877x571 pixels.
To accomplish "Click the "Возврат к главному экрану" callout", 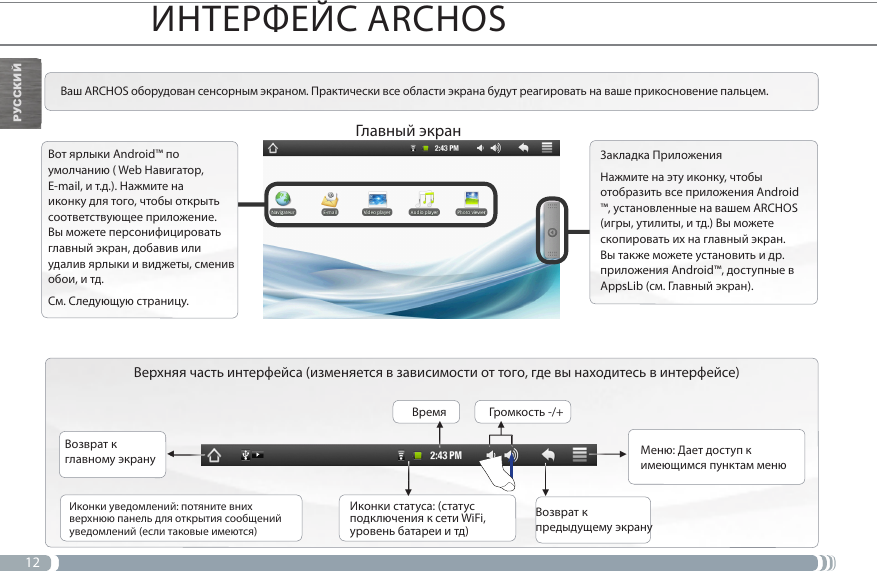I will coord(112,455).
